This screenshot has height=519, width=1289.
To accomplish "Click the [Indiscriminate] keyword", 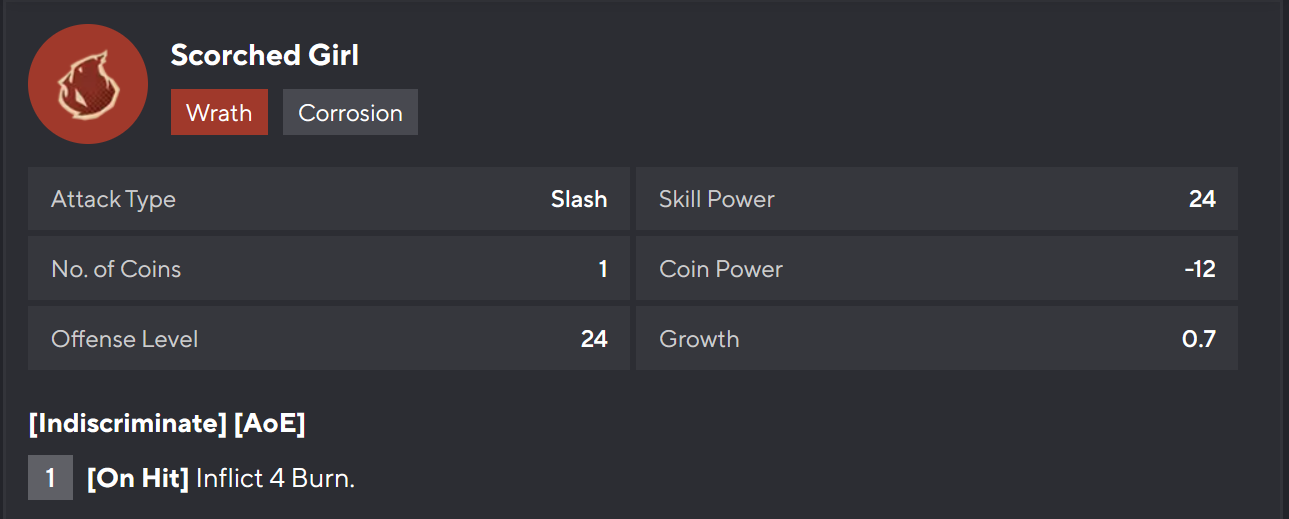I will pos(128,424).
